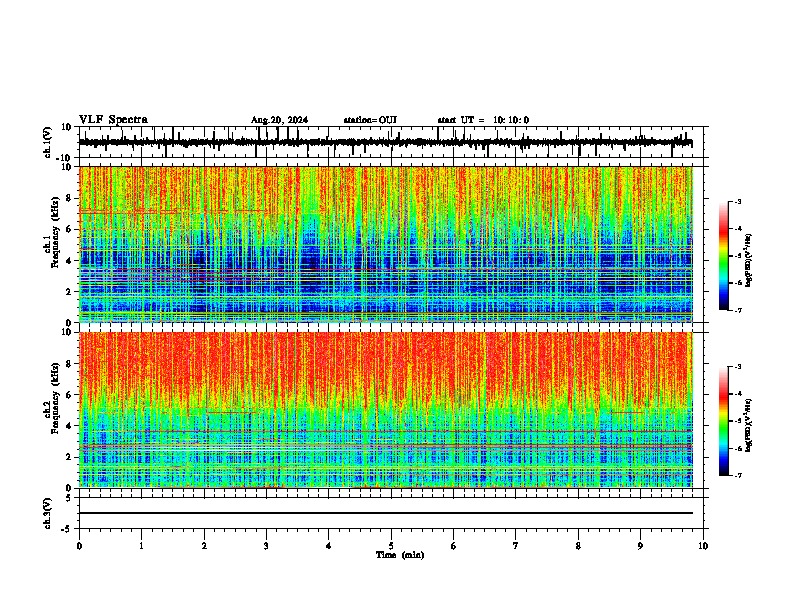Image resolution: width=792 pixels, height=612 pixels.
Task: Click the "-10" tick on ch.1(V) axis
Action: (65, 159)
